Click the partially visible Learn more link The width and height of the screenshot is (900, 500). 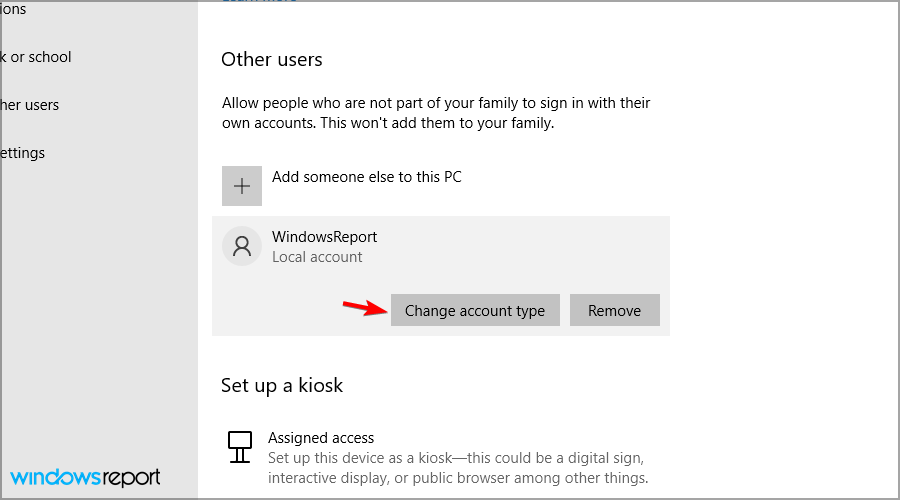coord(259,2)
